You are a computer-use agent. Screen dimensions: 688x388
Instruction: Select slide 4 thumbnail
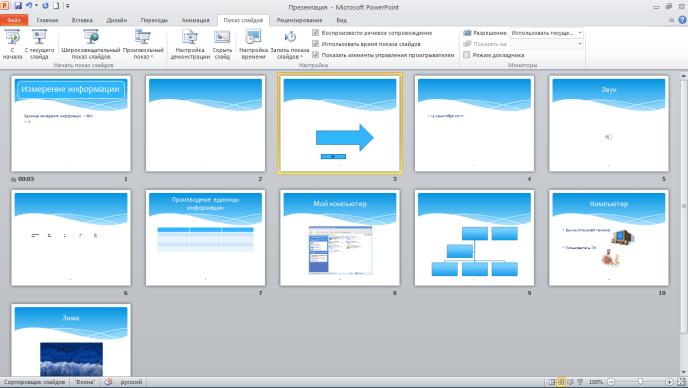(x=474, y=123)
